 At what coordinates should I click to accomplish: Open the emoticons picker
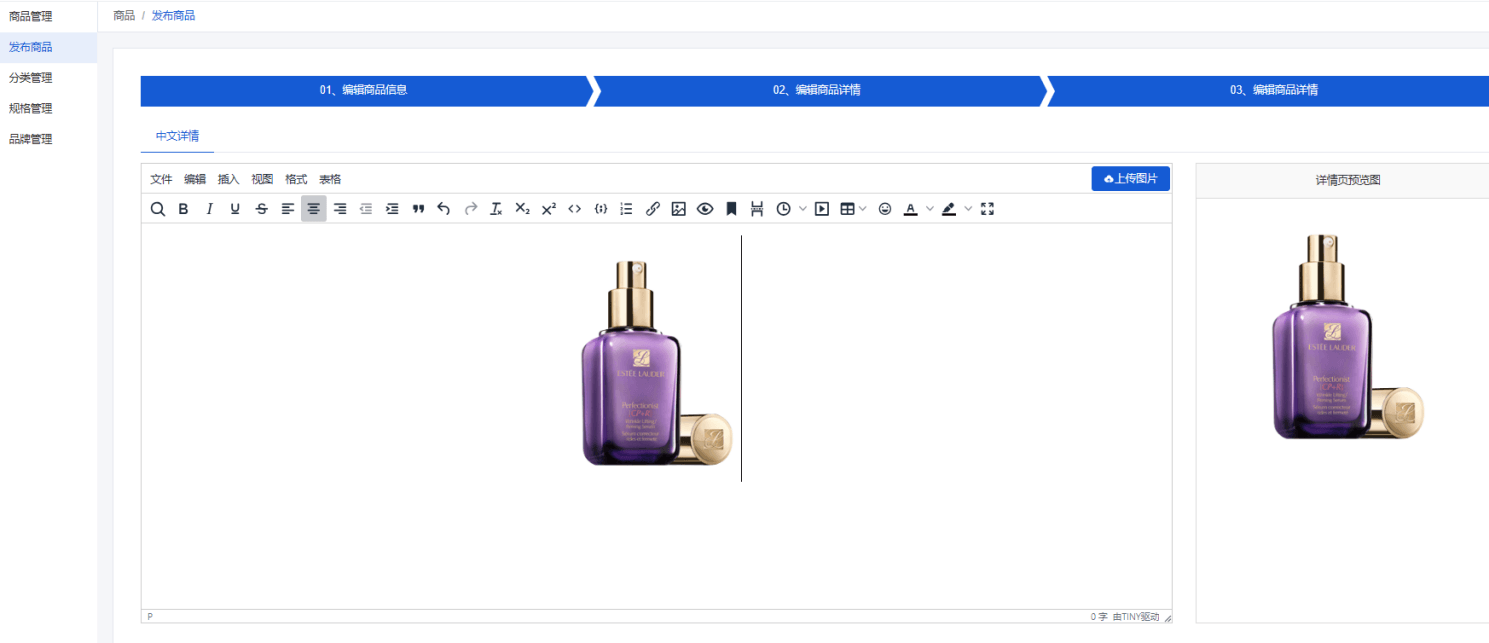(885, 209)
